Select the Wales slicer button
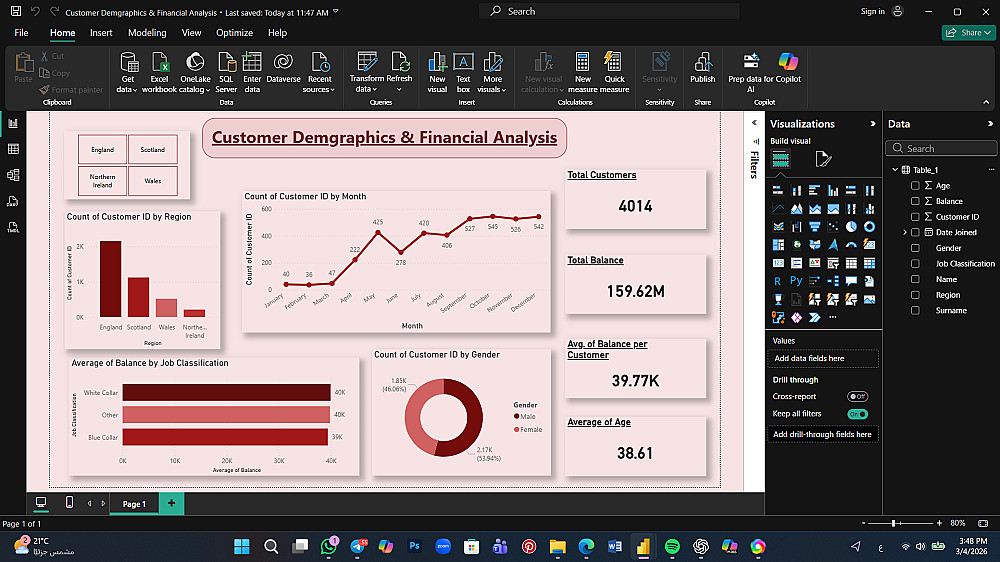Screen dimensions: 1000x562 coord(152,181)
